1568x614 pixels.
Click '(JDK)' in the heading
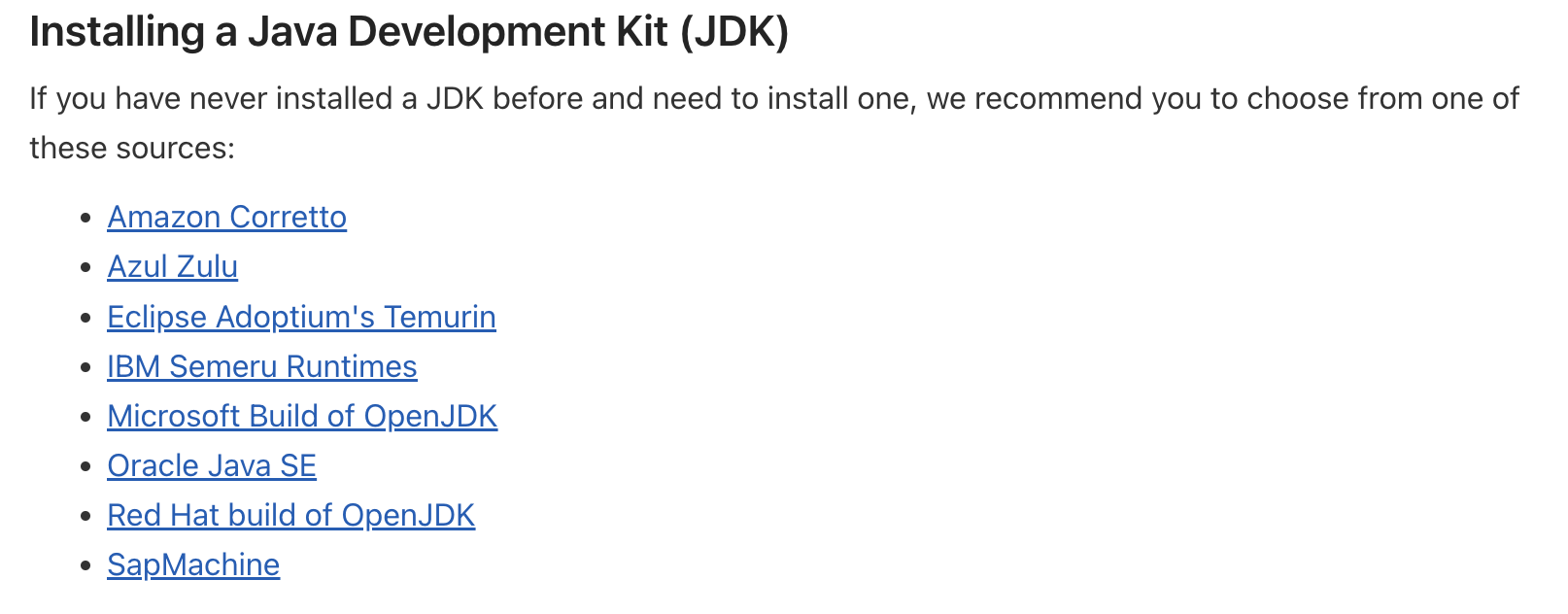[x=734, y=32]
